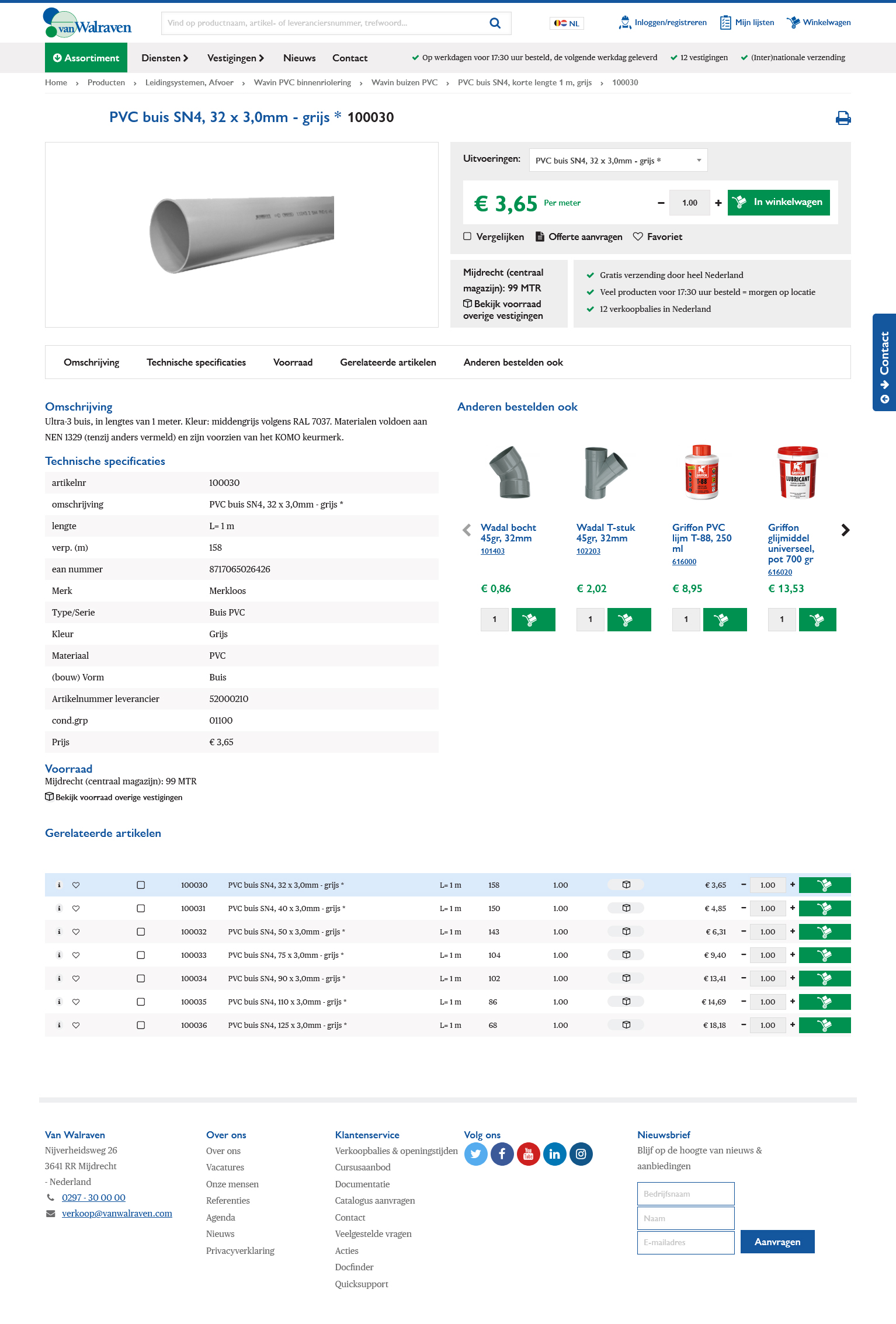Open the printer icon to print page
The height and width of the screenshot is (1324, 896).
pos(843,118)
